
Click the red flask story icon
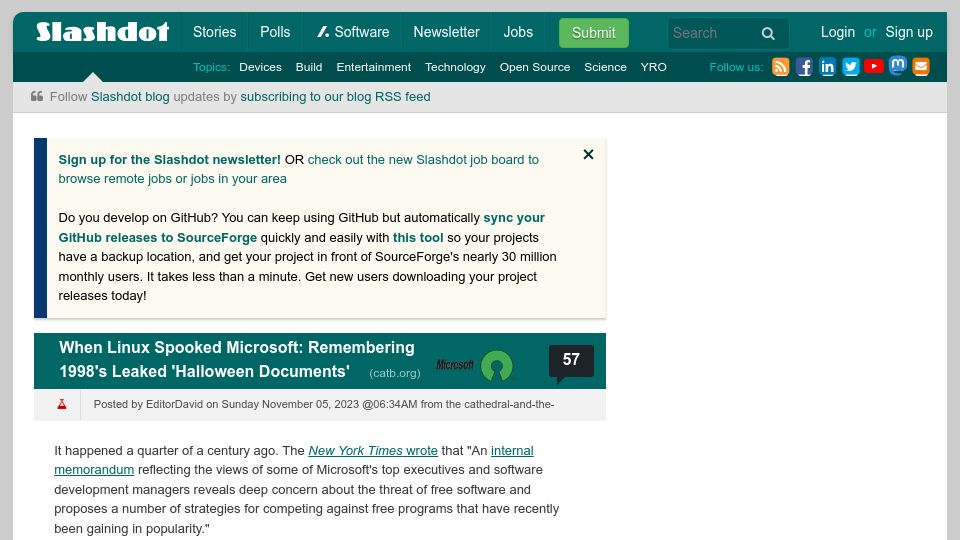[x=62, y=404]
